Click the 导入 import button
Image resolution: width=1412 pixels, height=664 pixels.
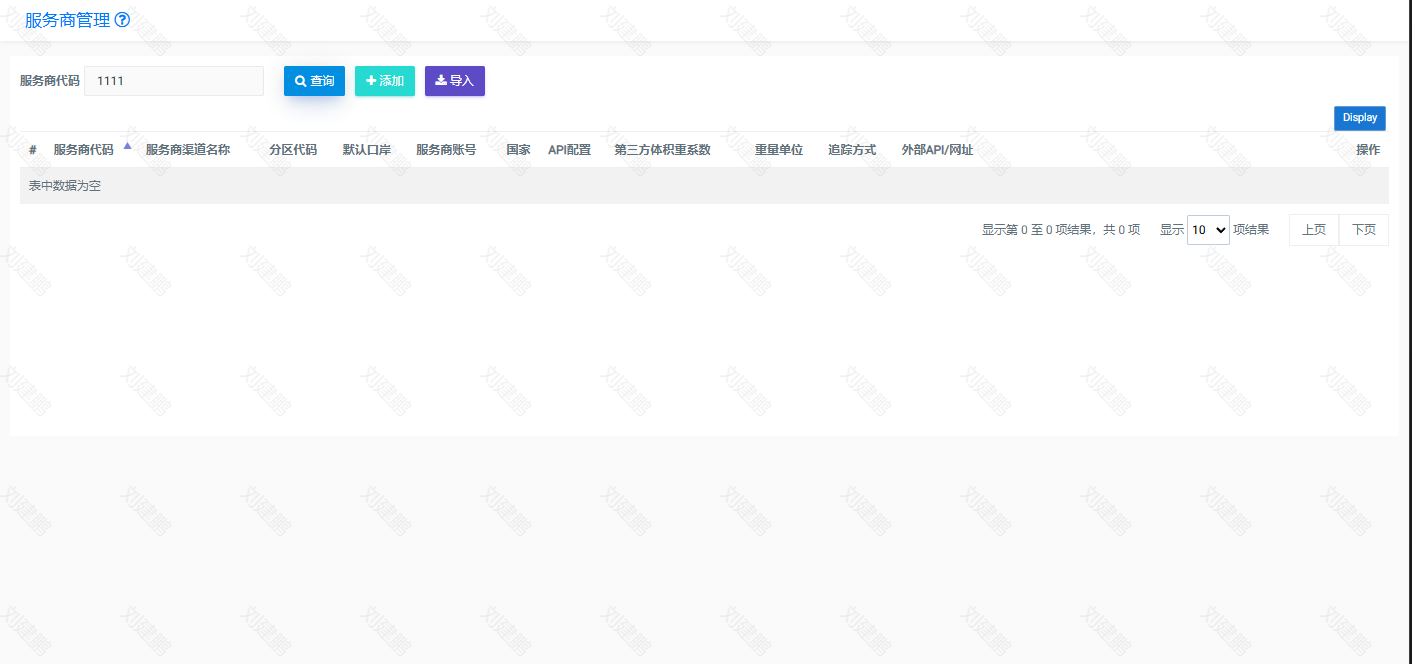[x=454, y=81]
